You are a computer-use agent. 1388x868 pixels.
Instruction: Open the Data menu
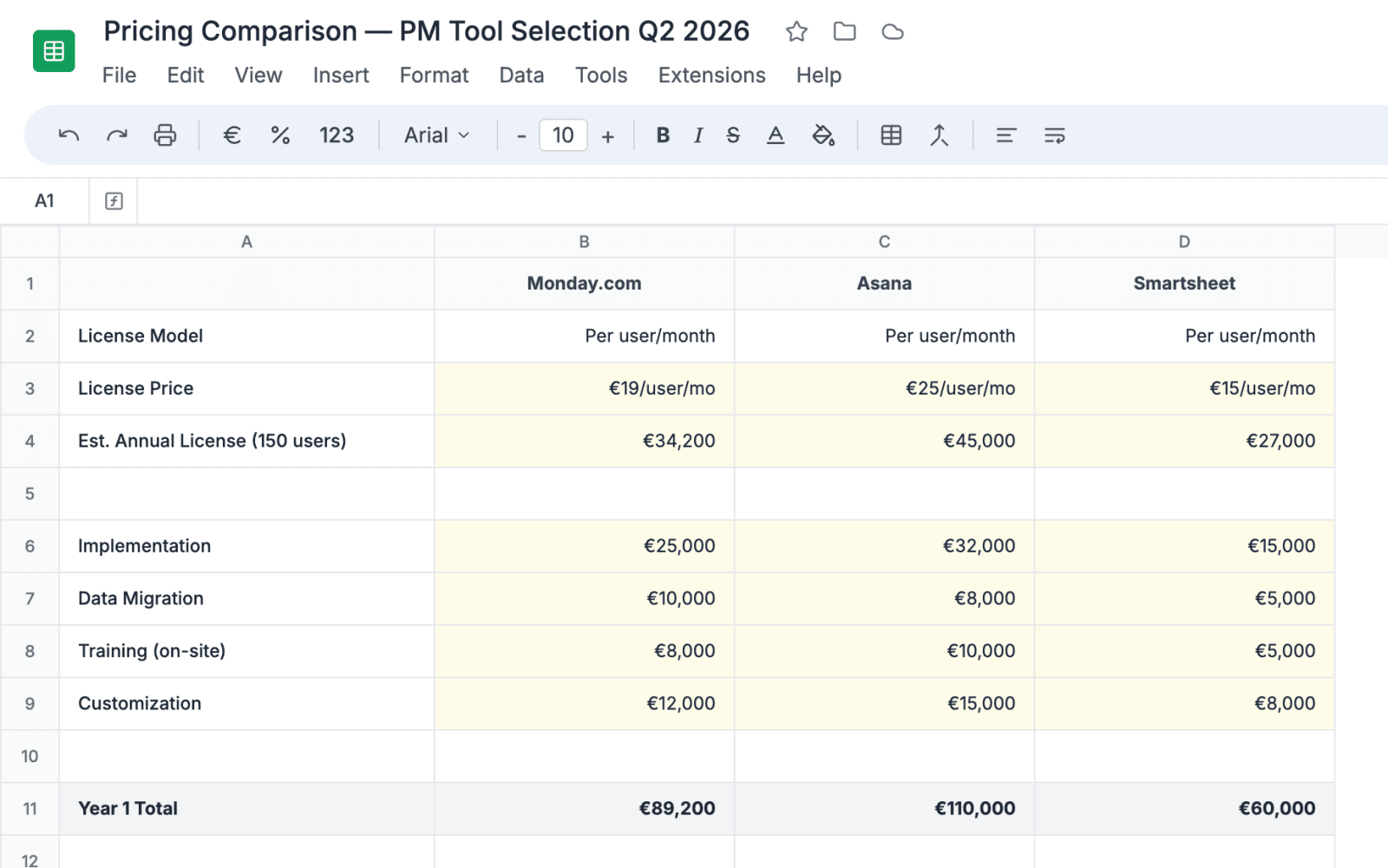click(x=521, y=75)
